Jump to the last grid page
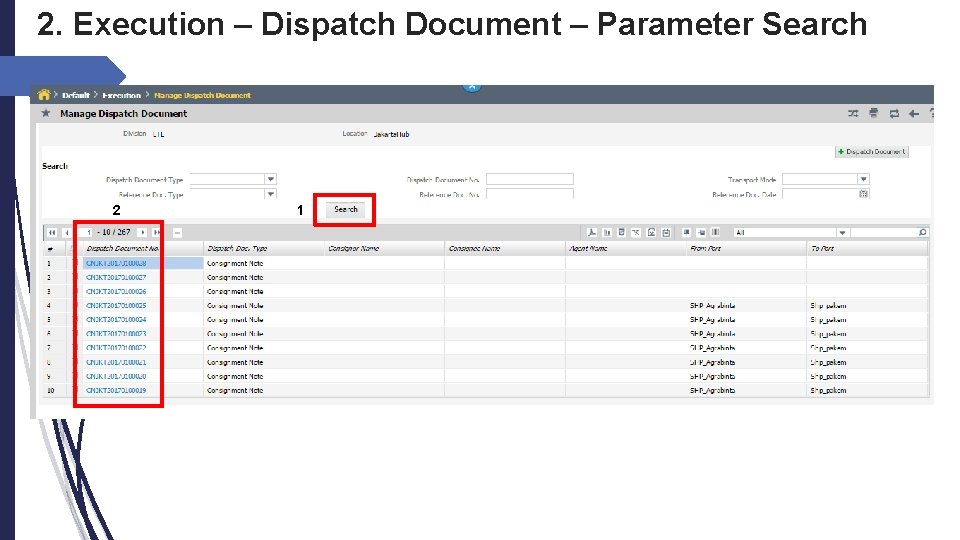This screenshot has width=960, height=540. [157, 233]
